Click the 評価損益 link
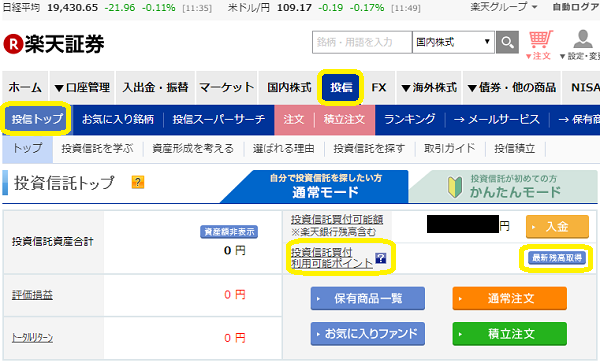600x363 pixels. click(x=32, y=295)
